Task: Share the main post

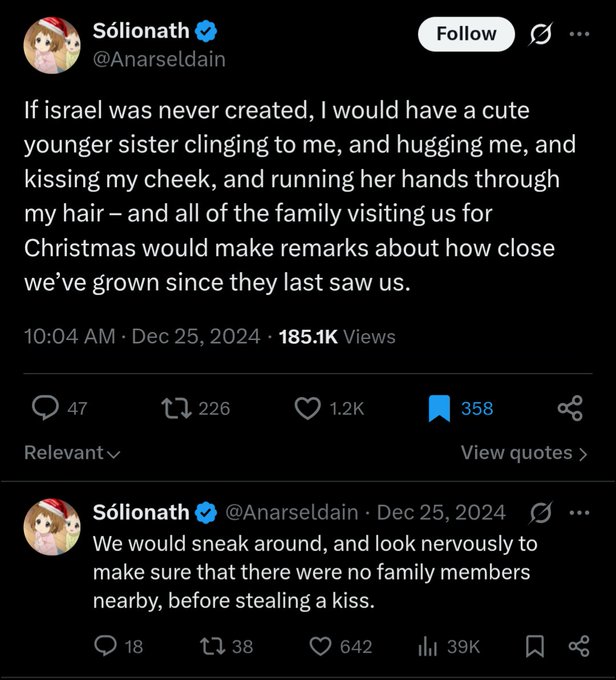Action: [x=569, y=408]
